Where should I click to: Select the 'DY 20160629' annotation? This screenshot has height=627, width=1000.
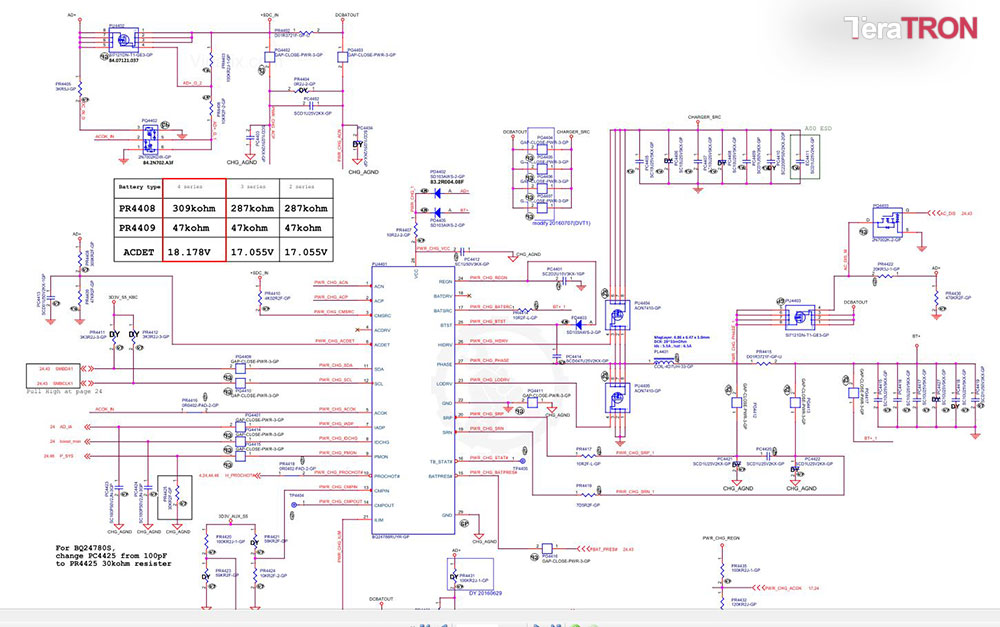tap(485, 593)
